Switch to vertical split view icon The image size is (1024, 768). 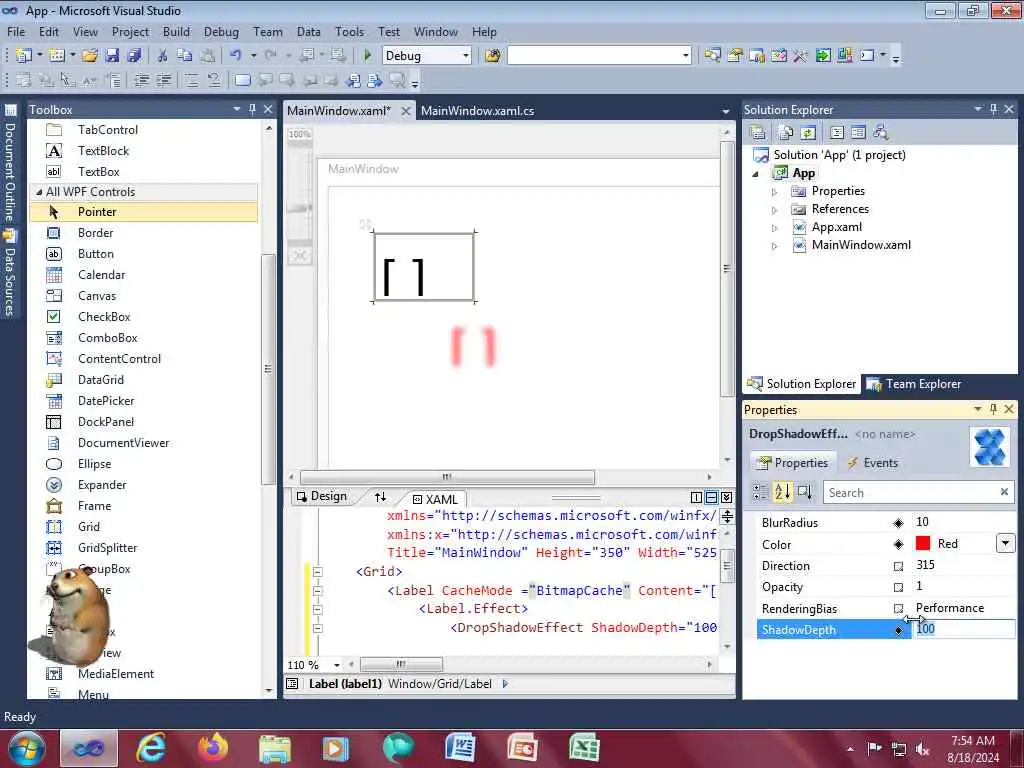(696, 498)
